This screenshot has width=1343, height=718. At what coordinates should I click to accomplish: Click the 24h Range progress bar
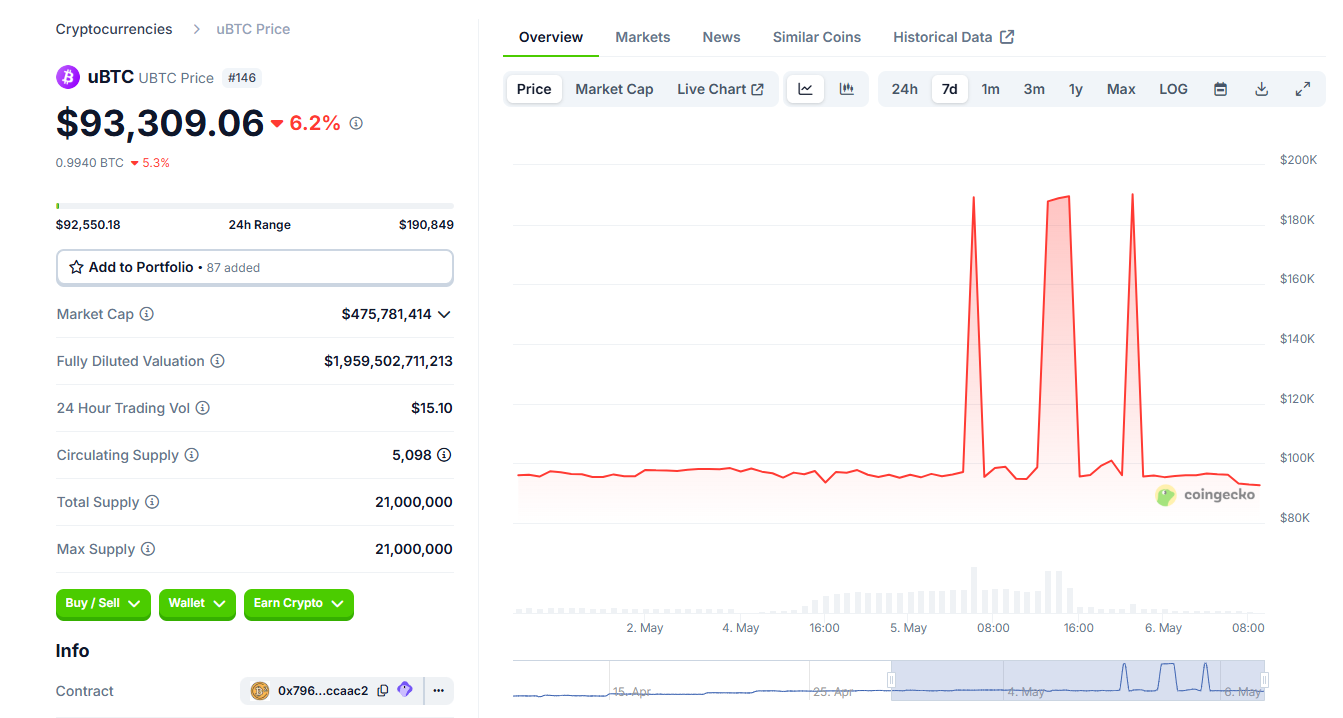pyautogui.click(x=255, y=206)
